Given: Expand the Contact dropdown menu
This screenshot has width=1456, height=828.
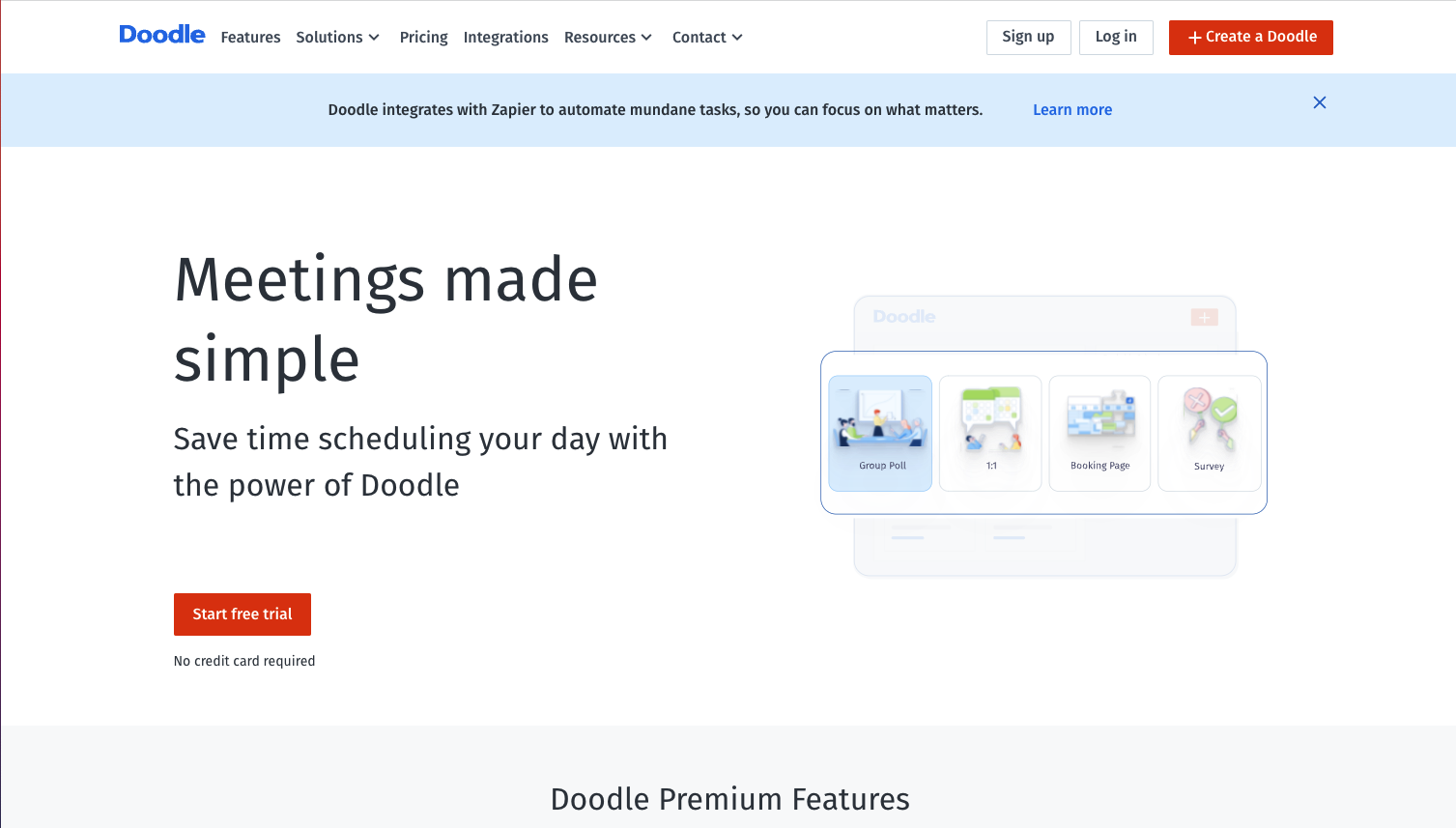Looking at the screenshot, I should (707, 37).
